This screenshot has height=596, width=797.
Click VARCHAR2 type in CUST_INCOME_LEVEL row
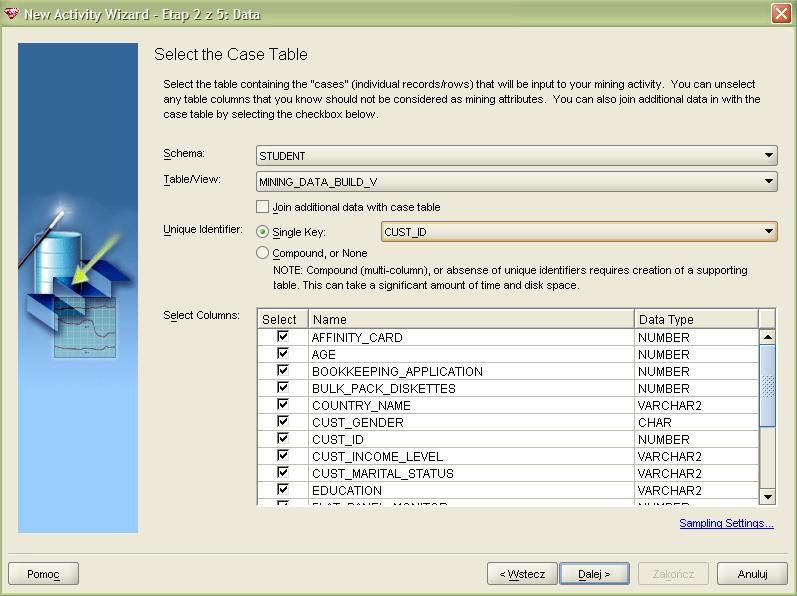click(696, 456)
